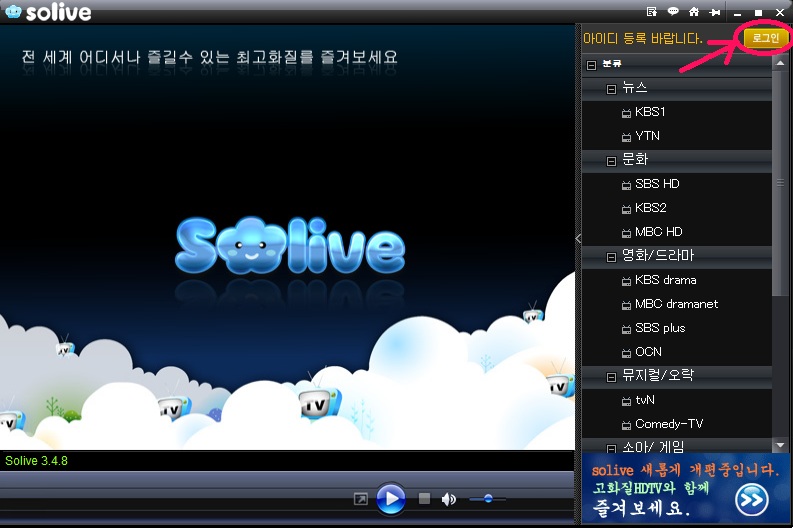Viewport: 793px width, 528px height.
Task: Go to home via the house icon
Action: pyautogui.click(x=694, y=11)
